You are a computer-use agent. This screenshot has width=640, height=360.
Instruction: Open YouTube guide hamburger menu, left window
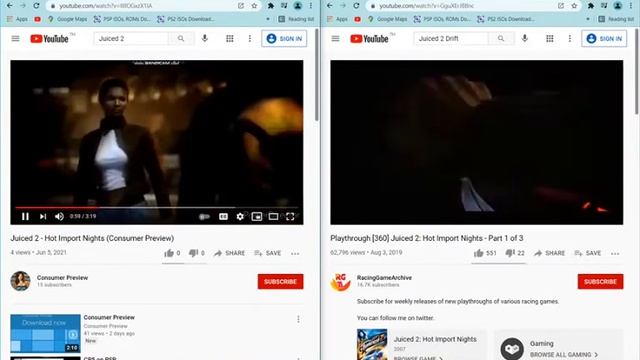[16, 38]
